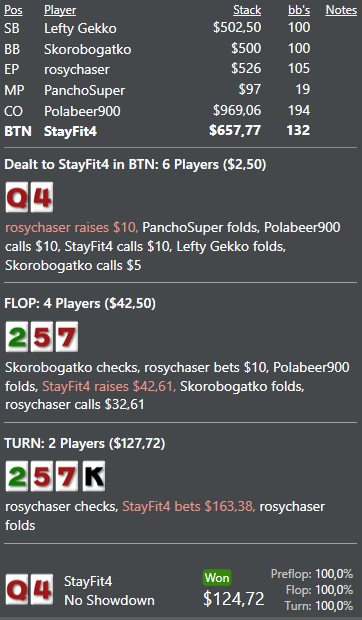Select the bb's column header
Viewport: 362px width, 620px height.
coord(299,10)
